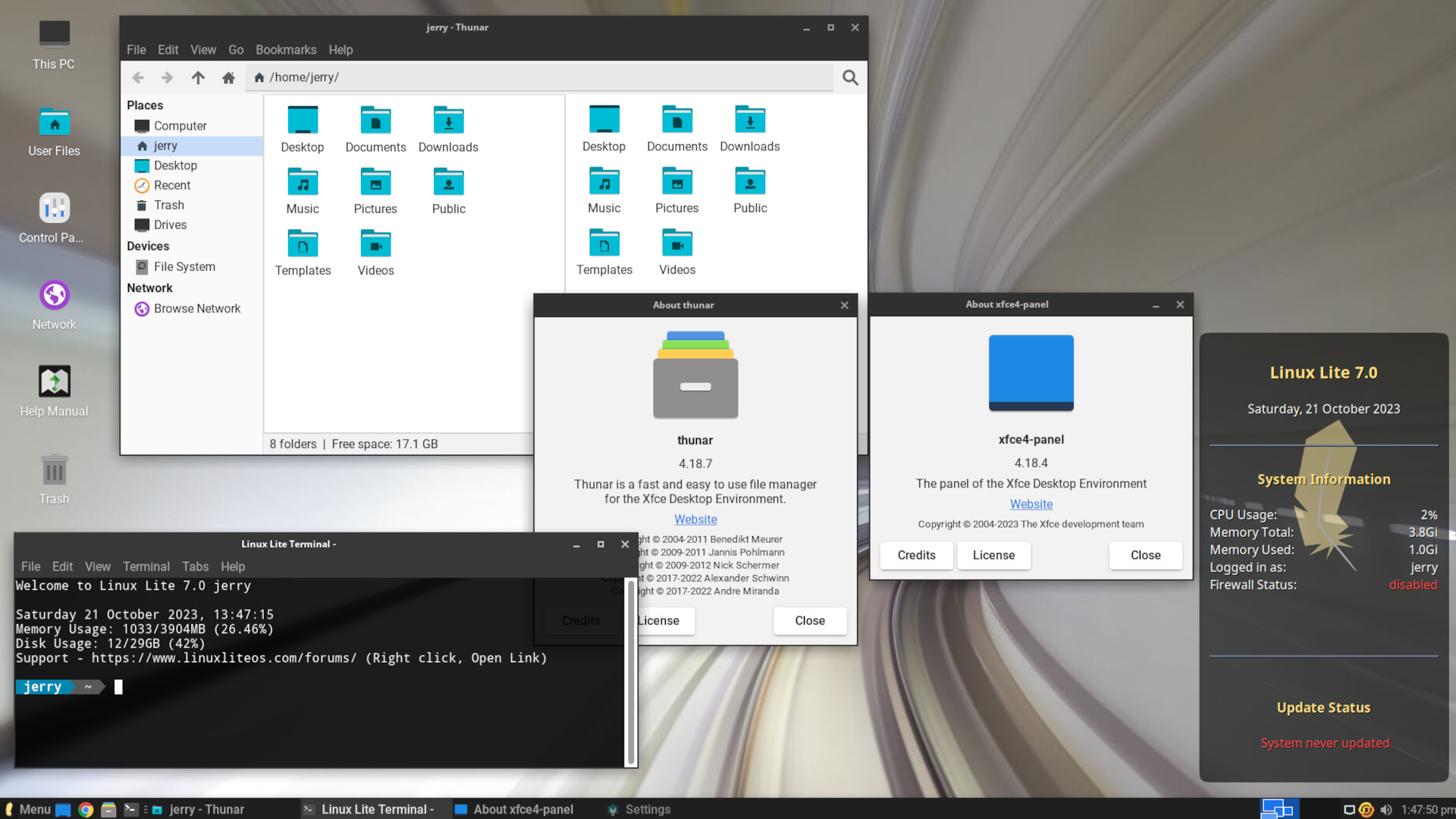Open the Go menu in Thunar
1456x819 pixels.
(x=236, y=50)
